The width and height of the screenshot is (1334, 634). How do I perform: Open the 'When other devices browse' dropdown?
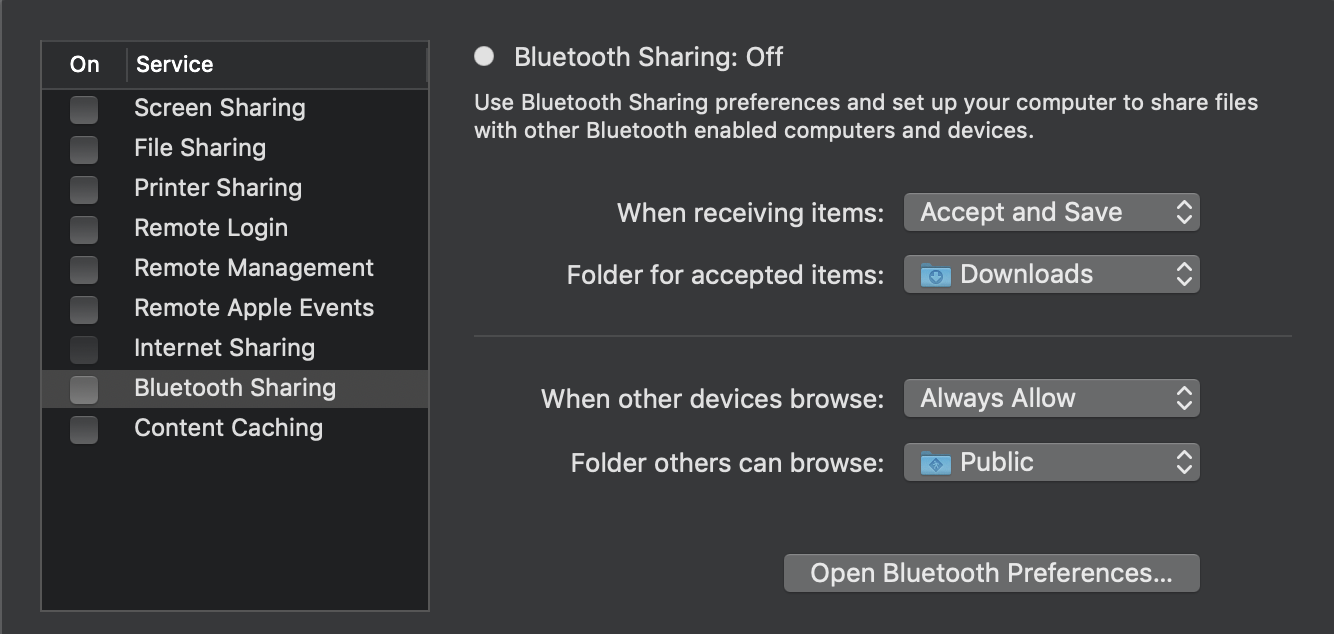pyautogui.click(x=1050, y=398)
